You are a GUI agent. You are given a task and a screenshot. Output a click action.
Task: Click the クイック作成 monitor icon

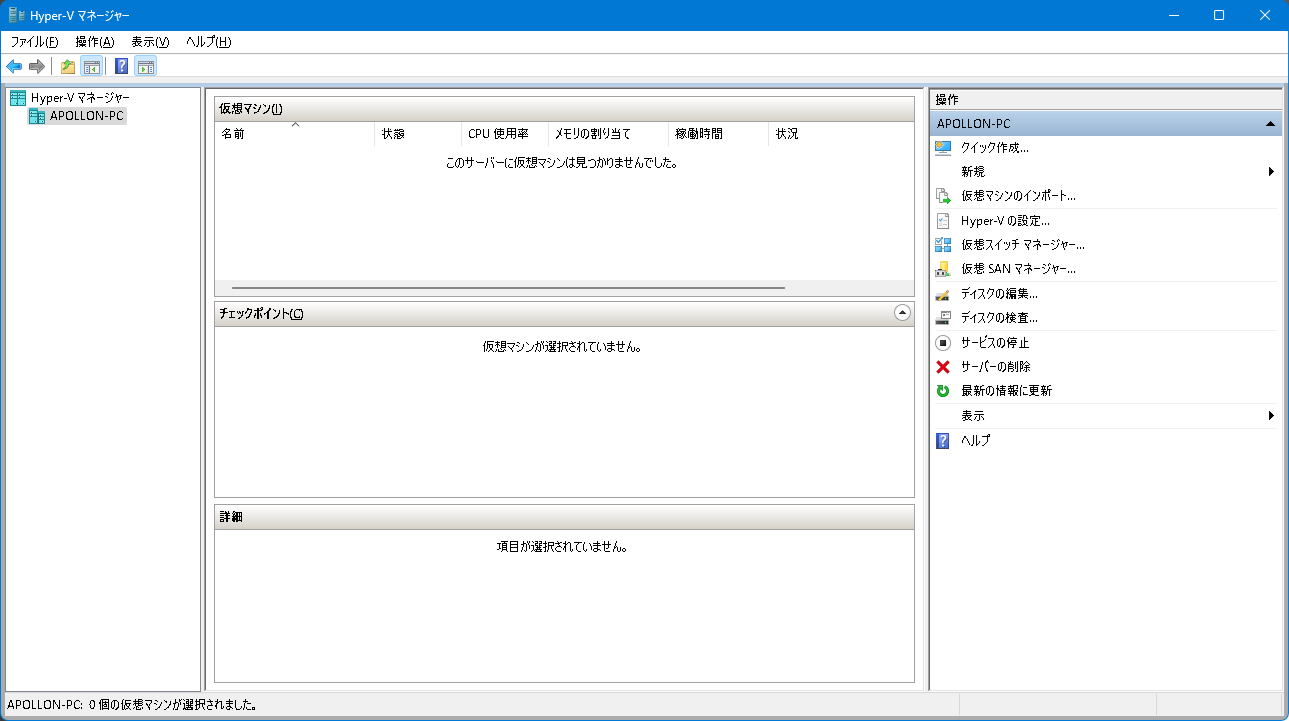click(x=943, y=147)
